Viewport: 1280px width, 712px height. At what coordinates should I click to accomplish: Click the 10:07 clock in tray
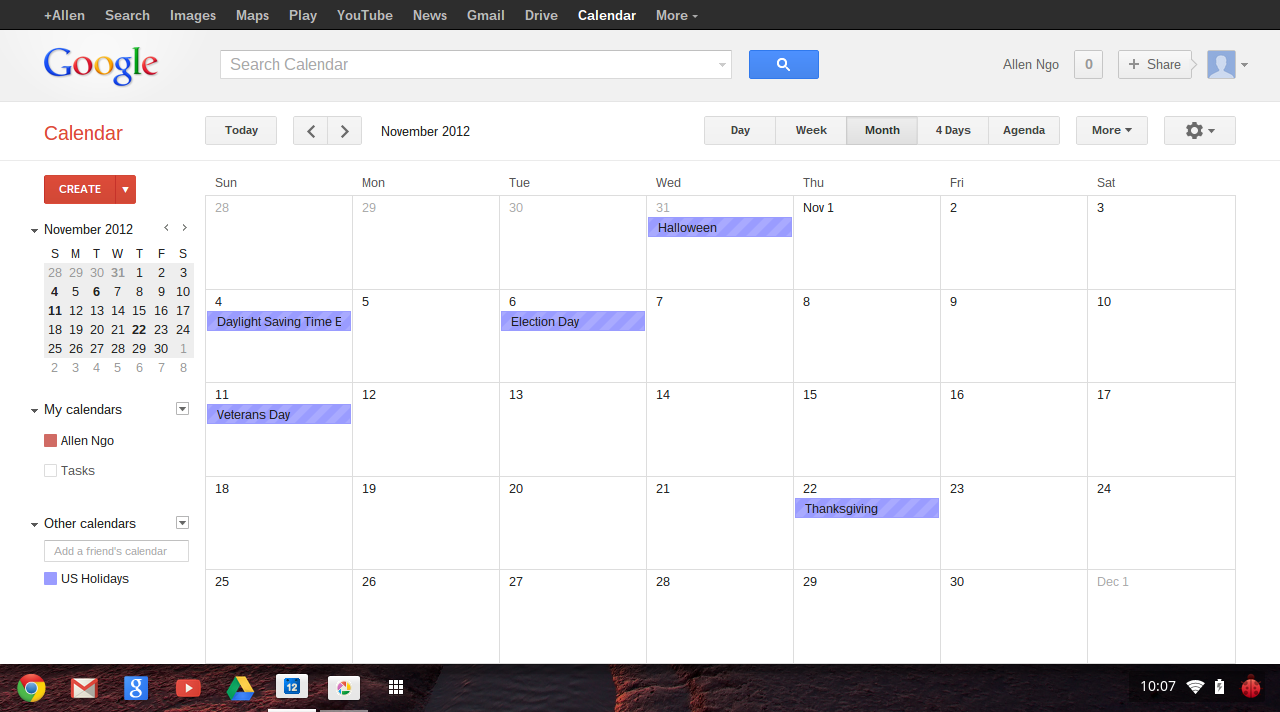(x=1158, y=687)
